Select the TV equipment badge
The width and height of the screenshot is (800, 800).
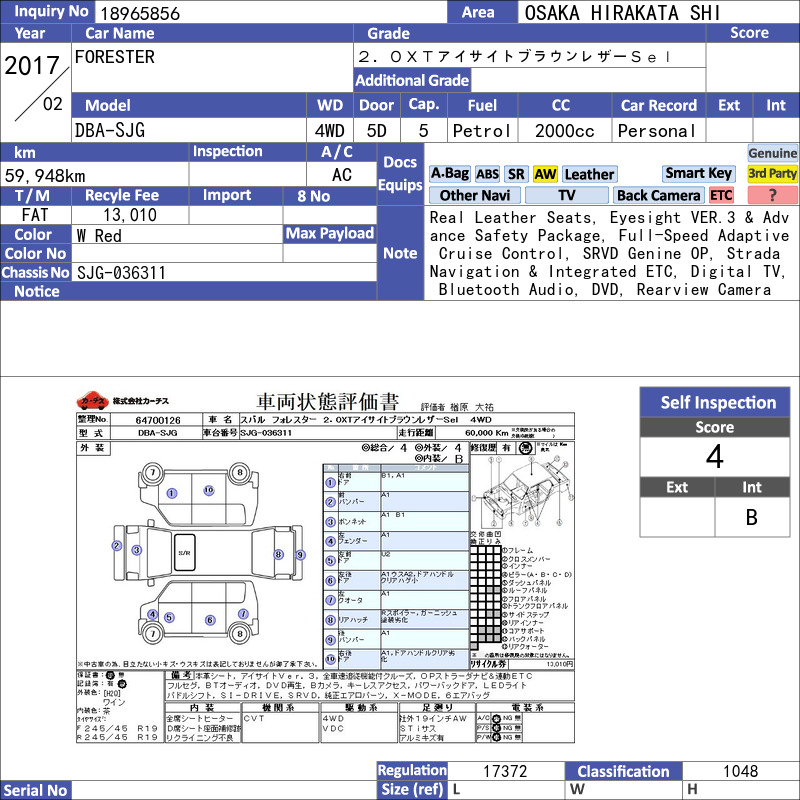tap(566, 195)
